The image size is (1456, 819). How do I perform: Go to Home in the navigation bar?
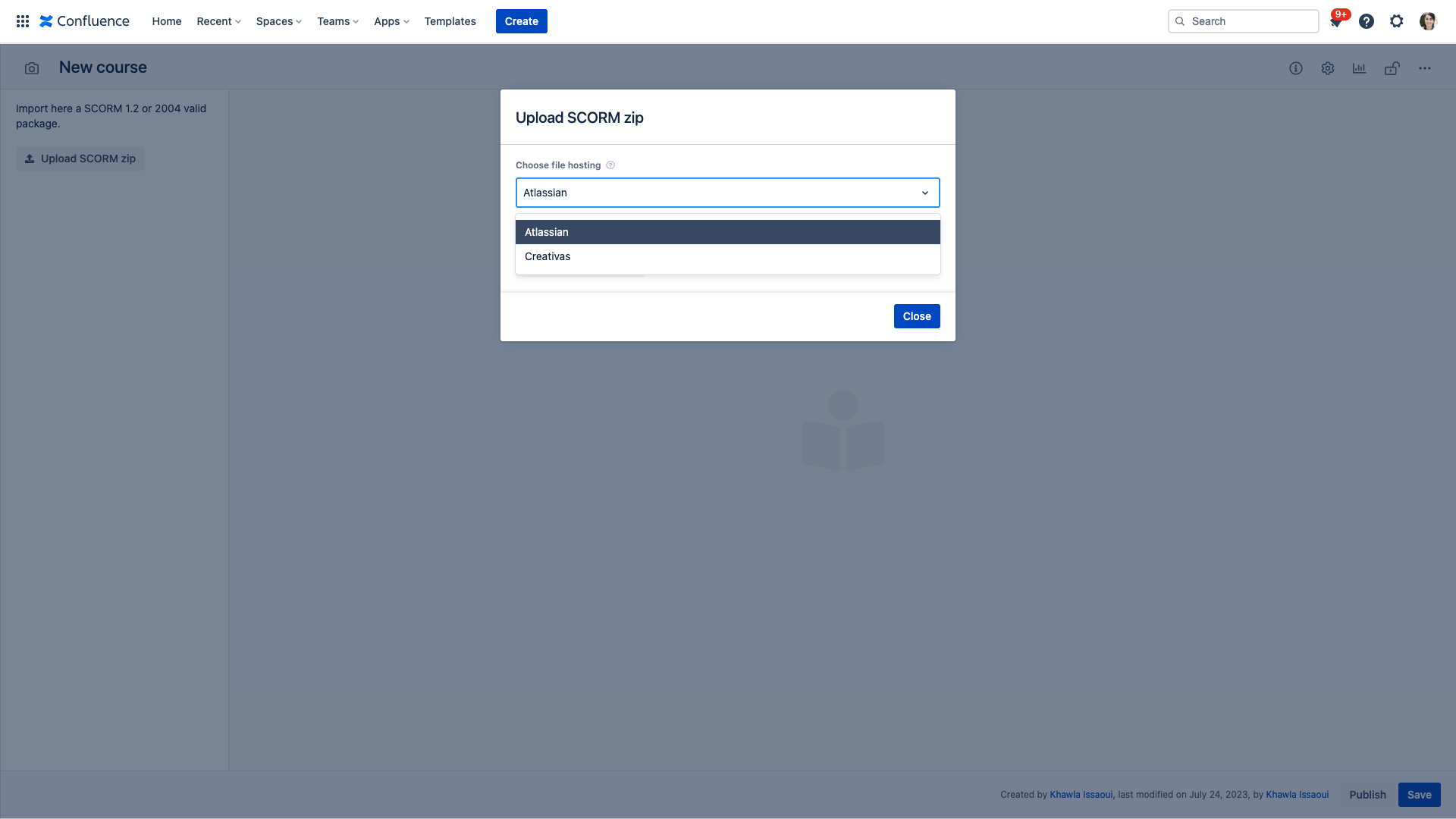point(167,21)
